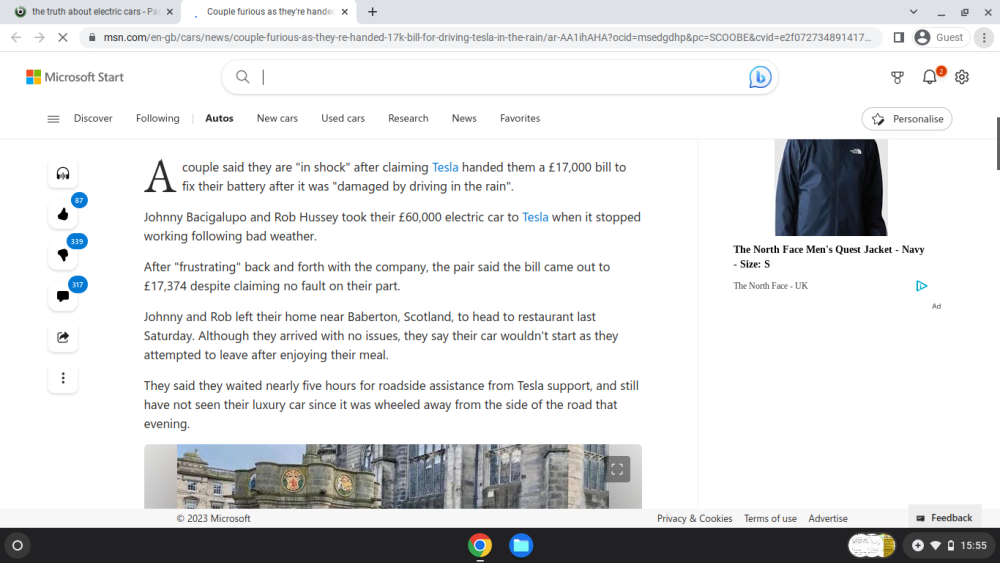Go to New cars
Screen dimensions: 1000x563
click(x=277, y=119)
